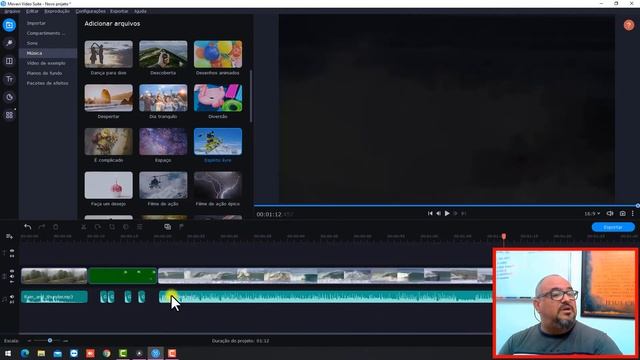This screenshot has height=360, width=640.
Task: Open the Ajuda menu
Action: (x=140, y=11)
